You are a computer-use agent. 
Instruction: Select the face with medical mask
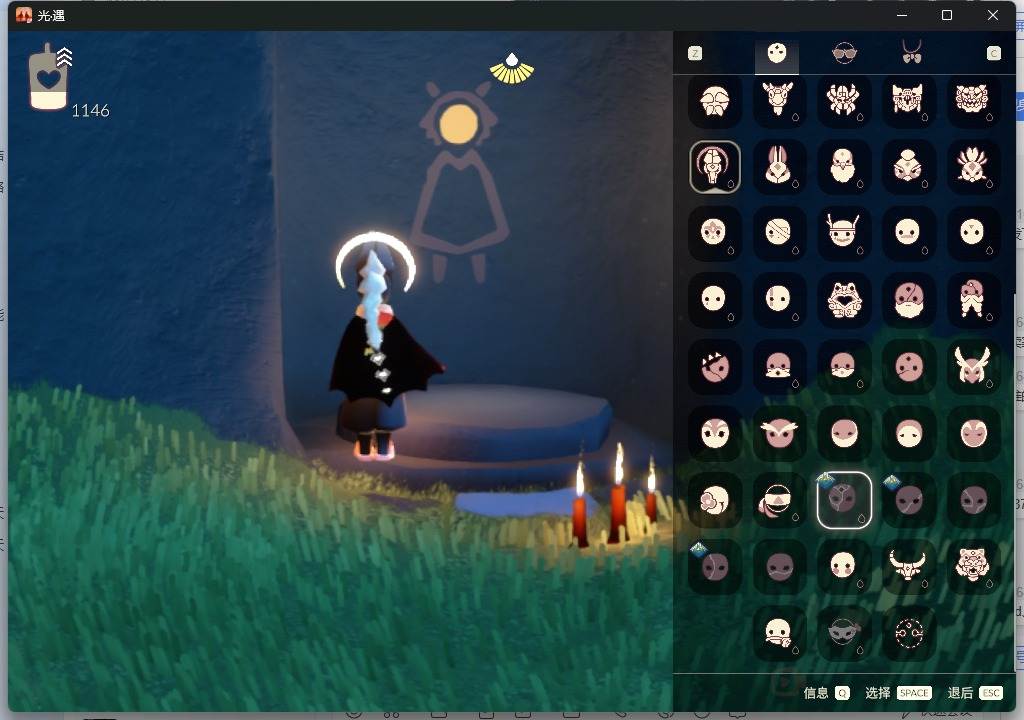(778, 633)
